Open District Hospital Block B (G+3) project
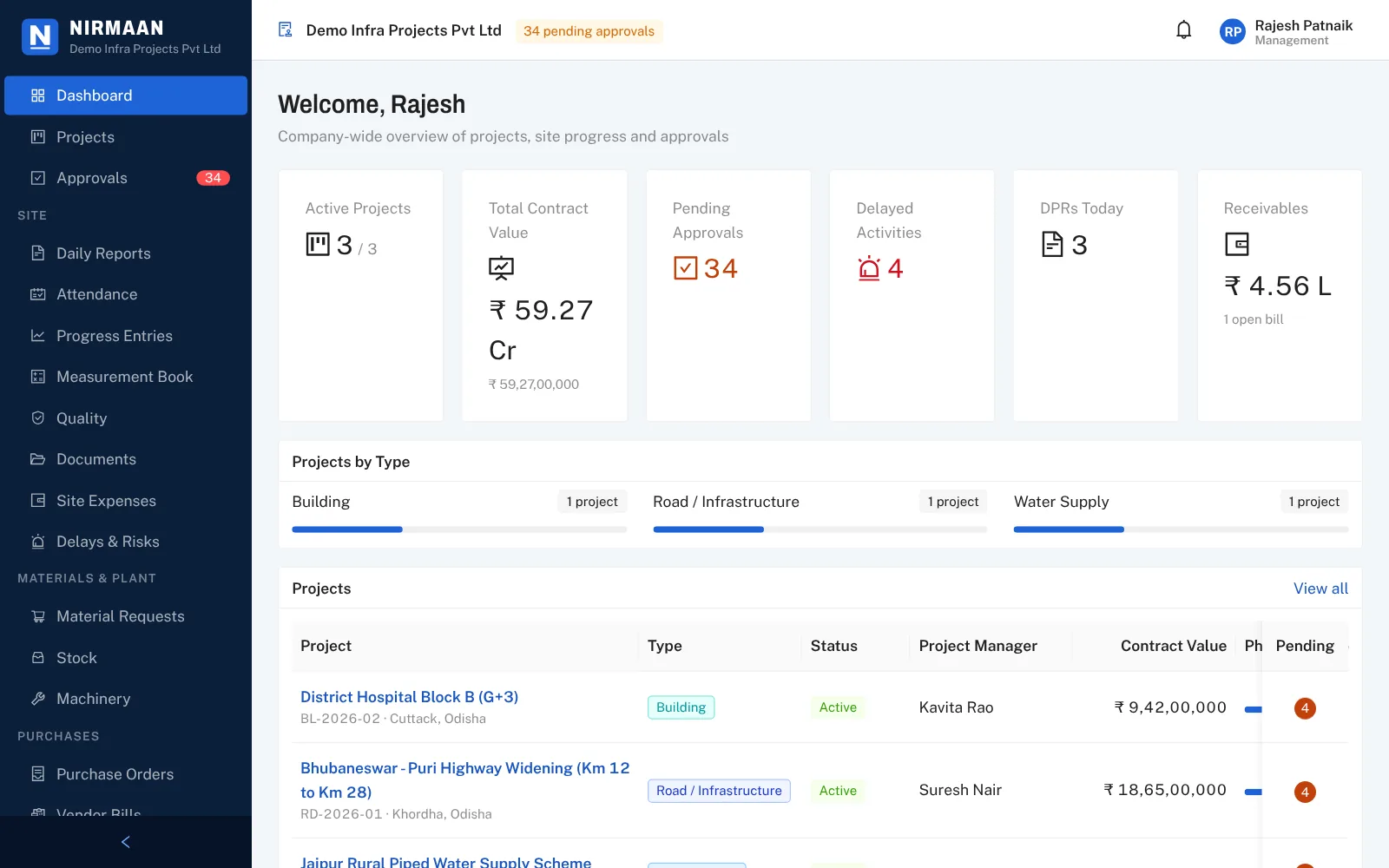The width and height of the screenshot is (1389, 868). [409, 697]
